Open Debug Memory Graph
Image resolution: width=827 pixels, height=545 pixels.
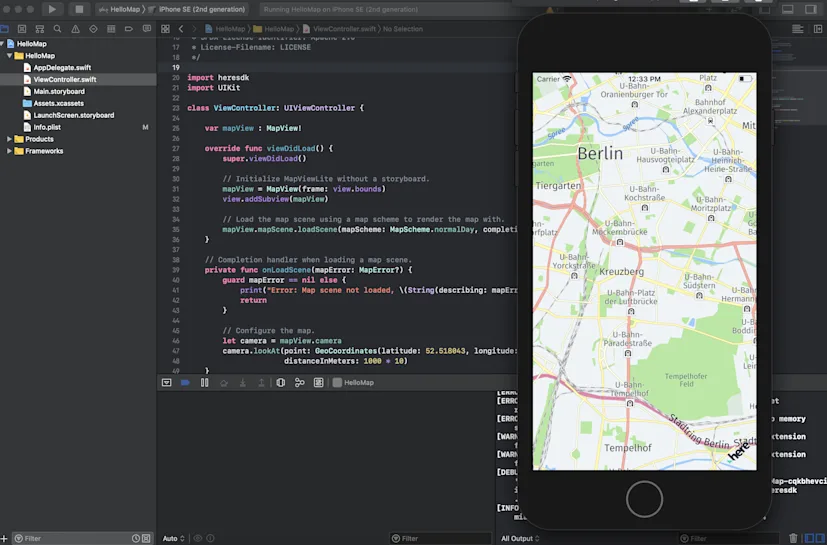[300, 383]
